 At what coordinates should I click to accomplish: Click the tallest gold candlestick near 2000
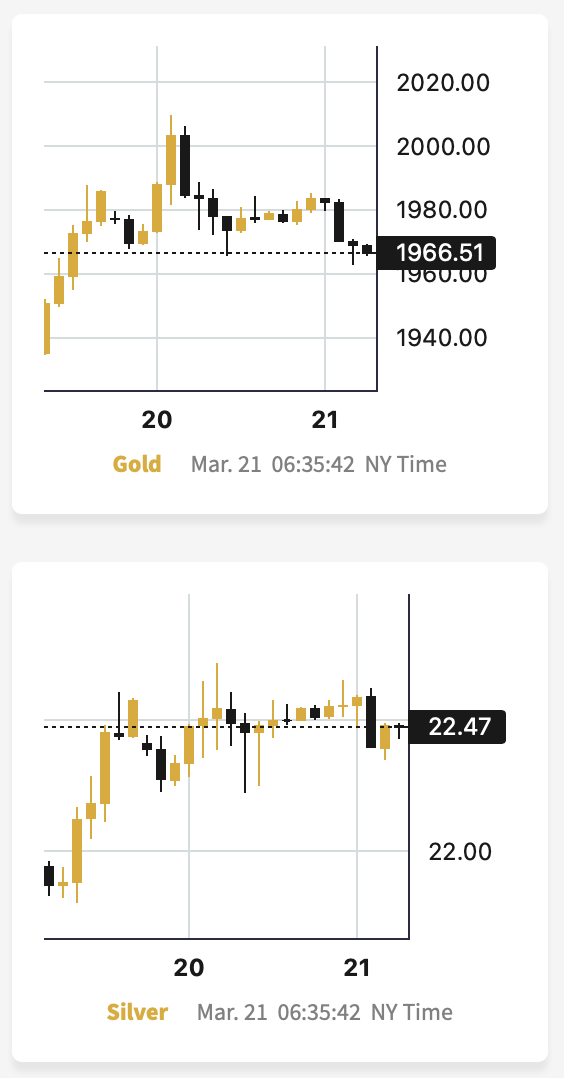coord(171,160)
